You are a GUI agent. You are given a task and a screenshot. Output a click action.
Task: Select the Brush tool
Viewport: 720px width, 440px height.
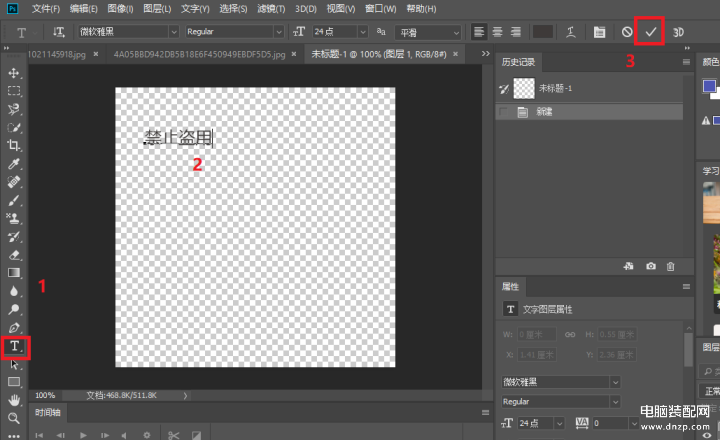pyautogui.click(x=14, y=200)
